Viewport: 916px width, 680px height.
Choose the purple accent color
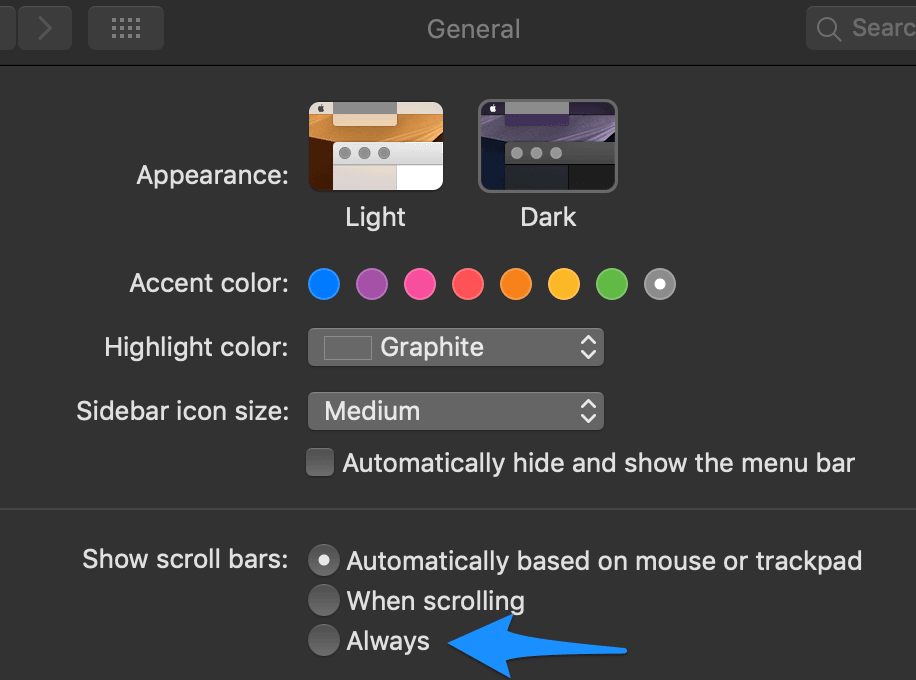click(x=371, y=284)
